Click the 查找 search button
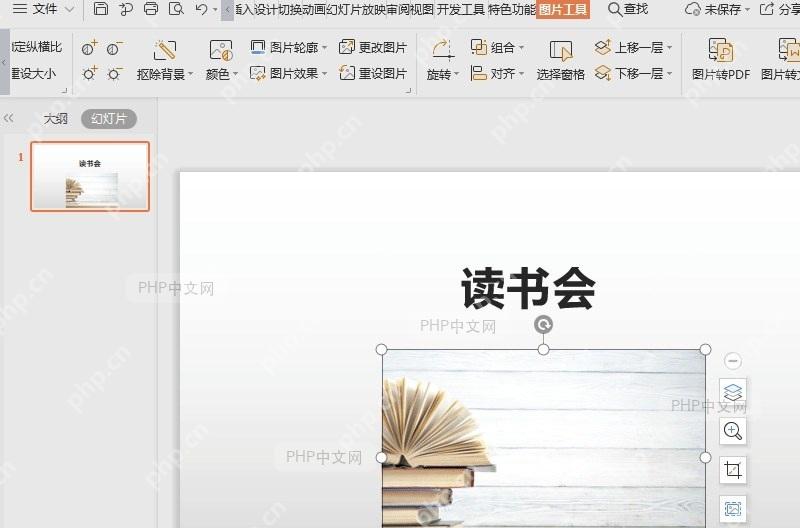Image resolution: width=800 pixels, height=528 pixels. pyautogui.click(x=628, y=9)
